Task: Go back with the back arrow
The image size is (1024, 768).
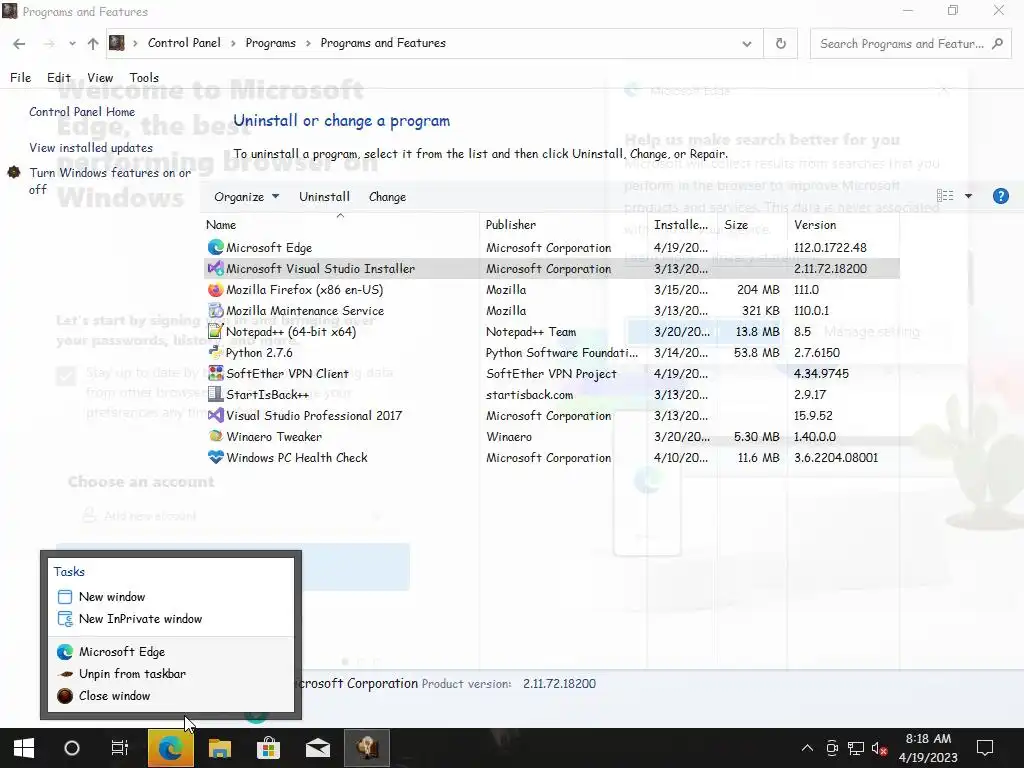Action: pos(19,44)
